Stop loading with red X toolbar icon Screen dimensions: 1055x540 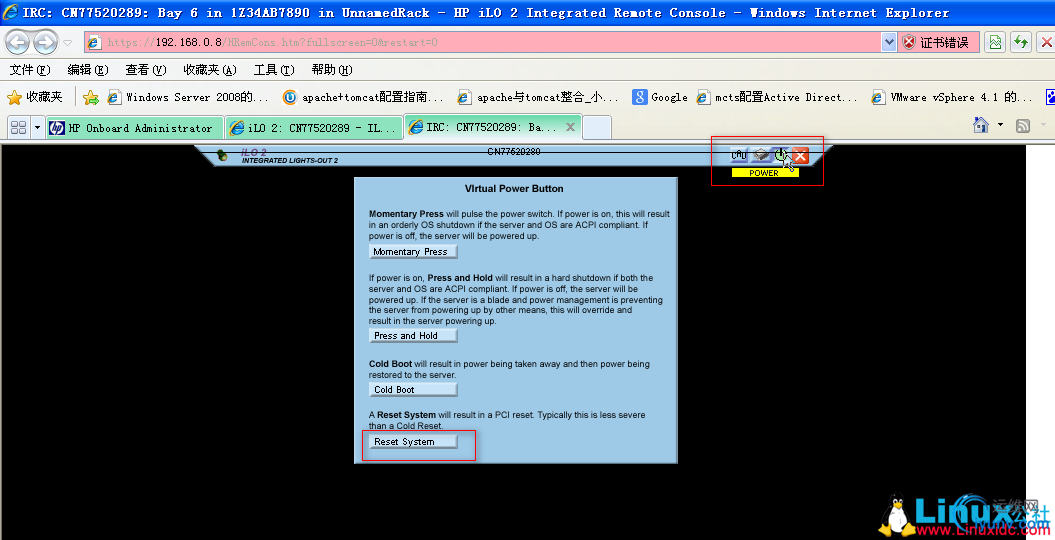[1046, 42]
